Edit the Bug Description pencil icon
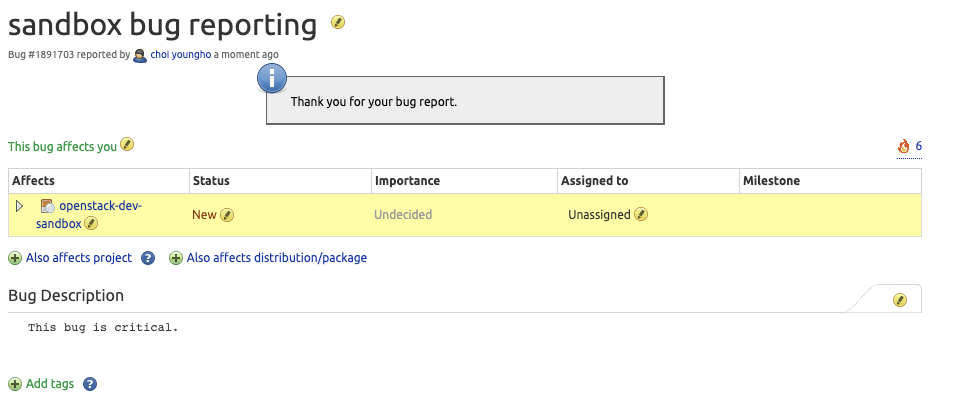 [900, 300]
